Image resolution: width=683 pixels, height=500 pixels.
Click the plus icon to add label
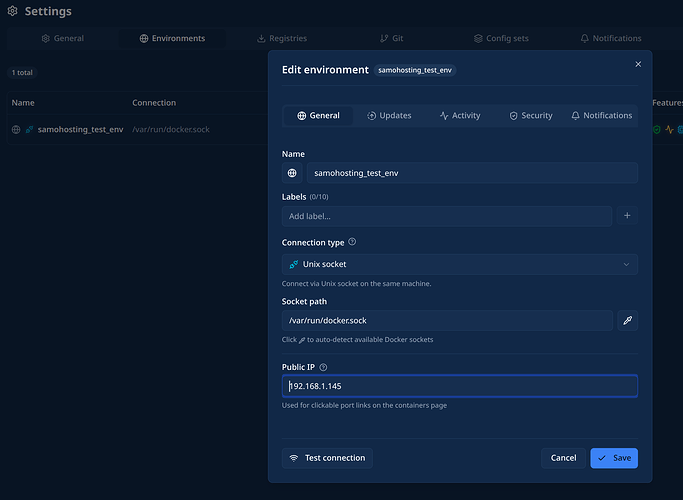(627, 216)
